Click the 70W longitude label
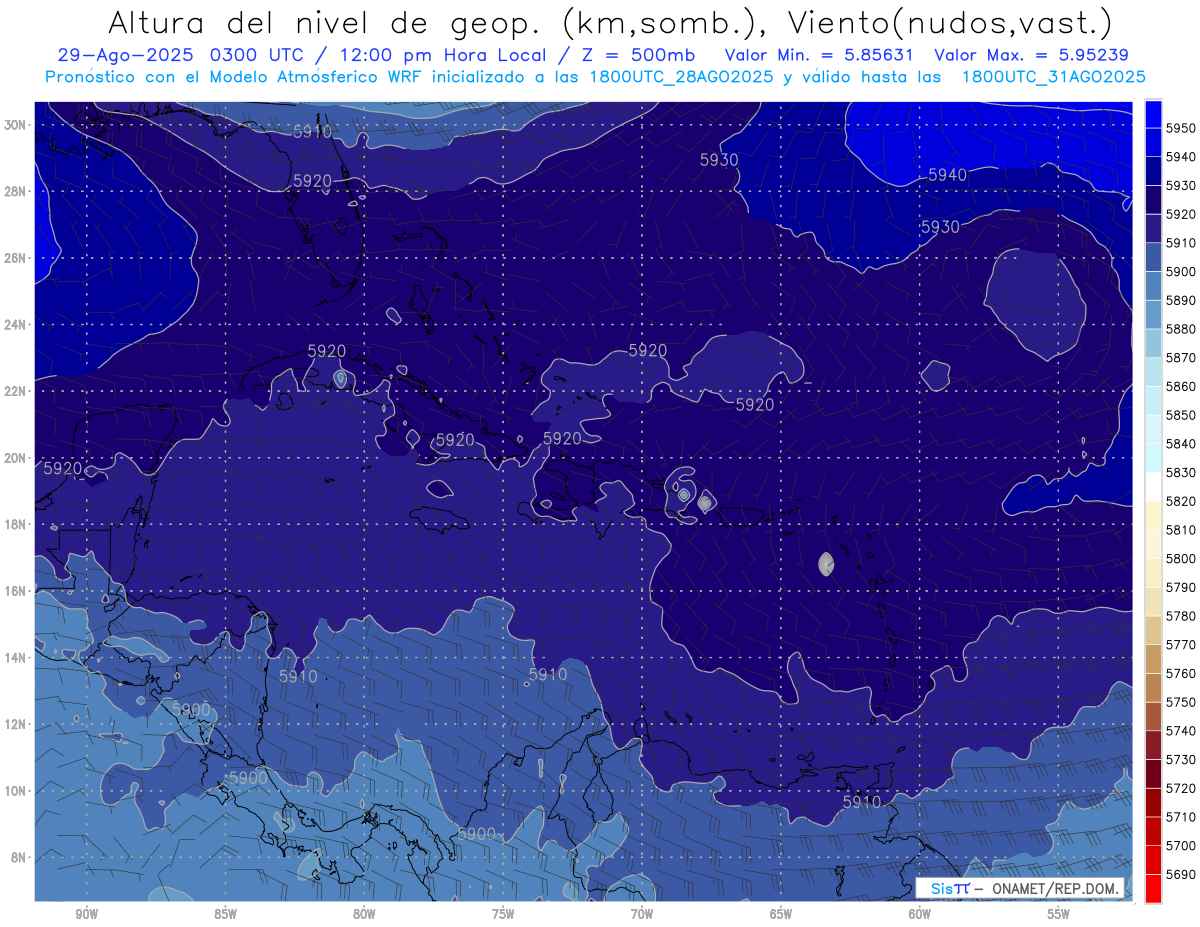The width and height of the screenshot is (1200, 927). point(642,914)
